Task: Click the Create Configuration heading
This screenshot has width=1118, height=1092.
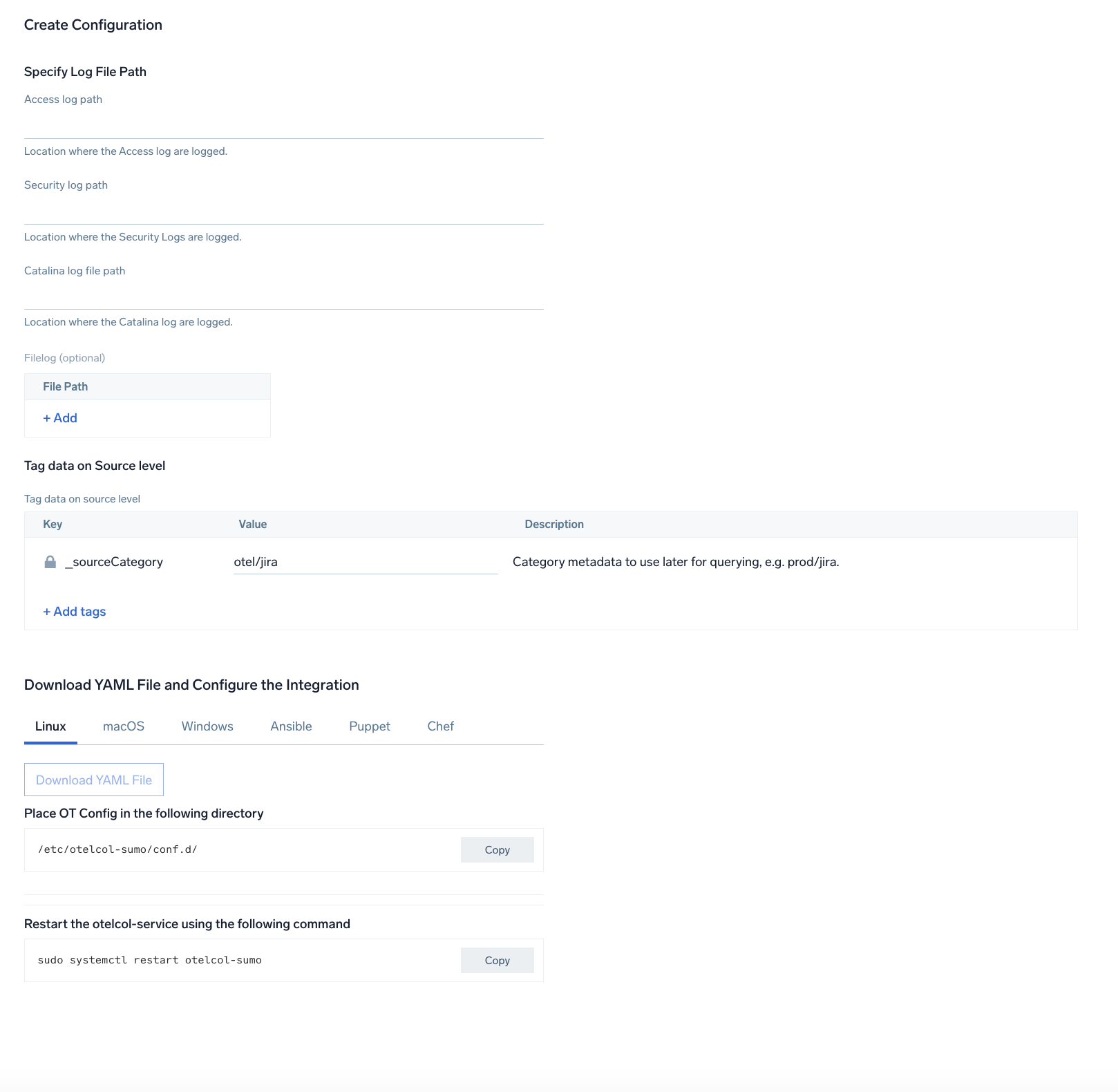Action: pos(93,25)
